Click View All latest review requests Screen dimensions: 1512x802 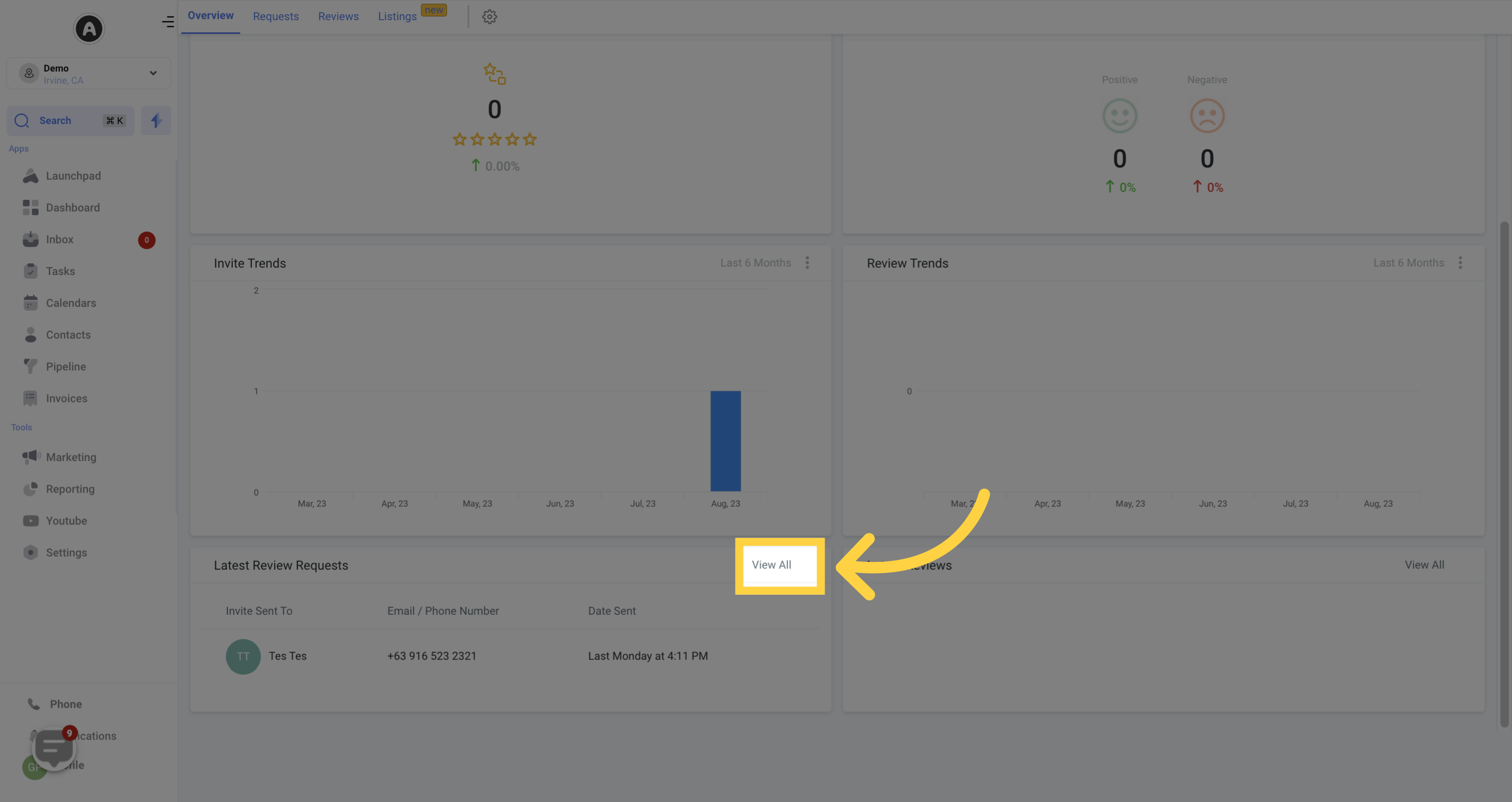[770, 565]
